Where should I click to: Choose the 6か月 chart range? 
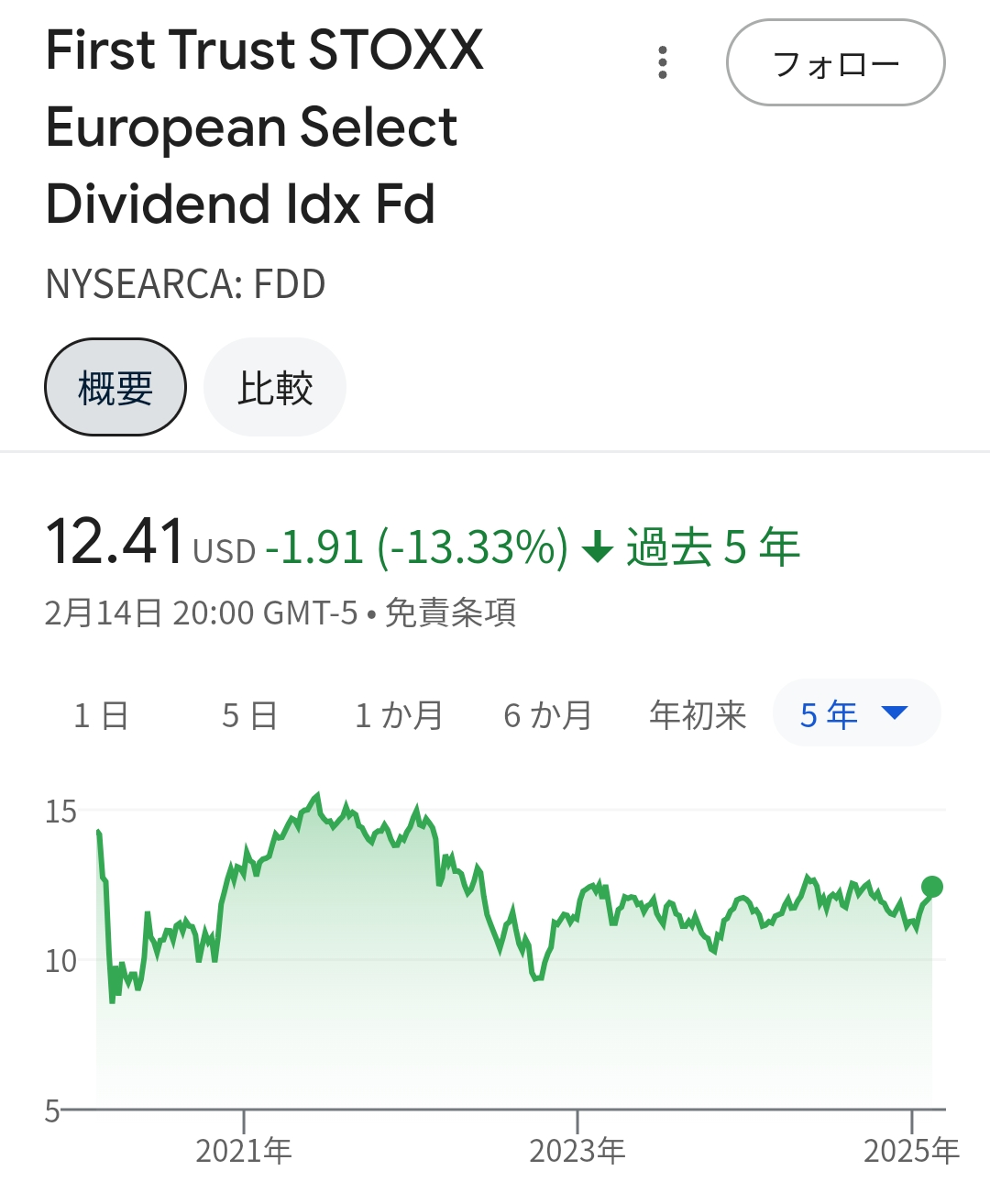click(548, 715)
